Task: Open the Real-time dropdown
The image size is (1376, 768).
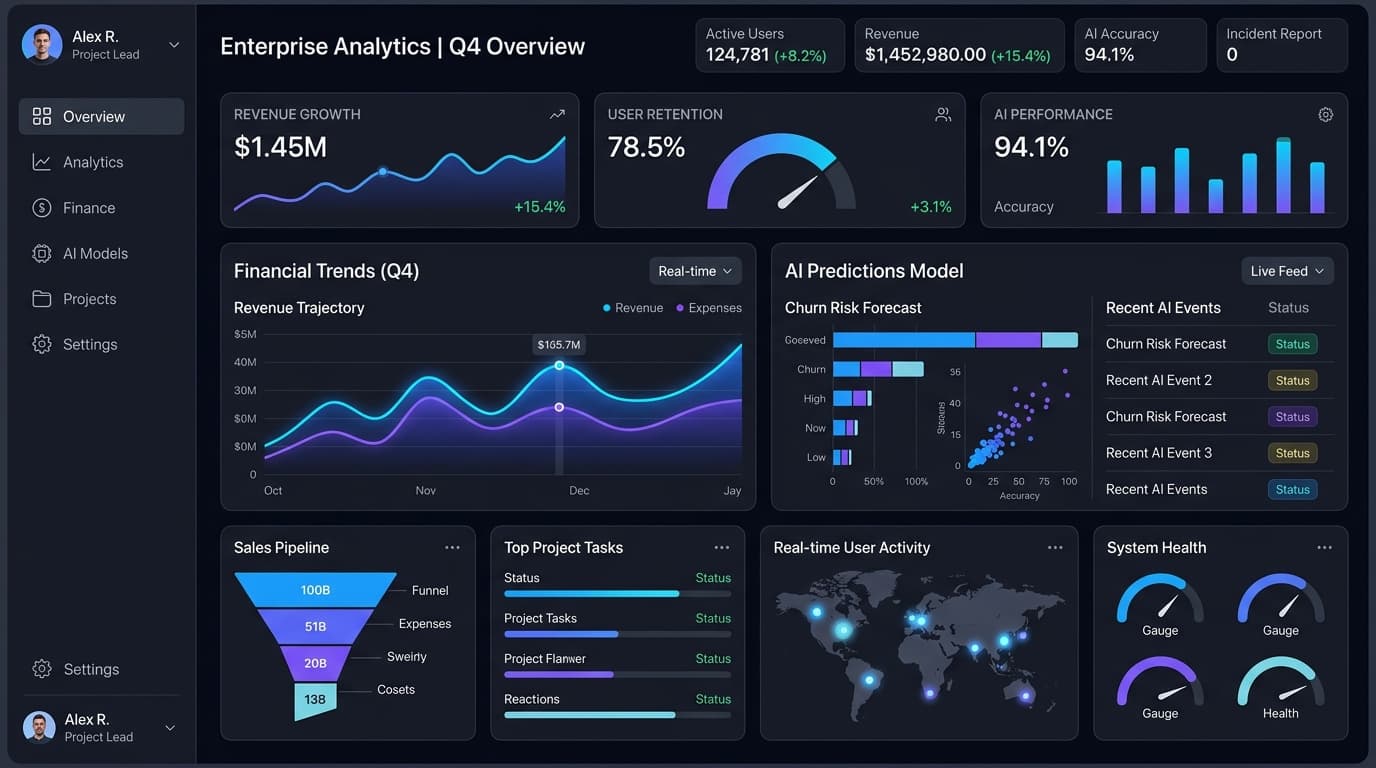Action: point(695,271)
